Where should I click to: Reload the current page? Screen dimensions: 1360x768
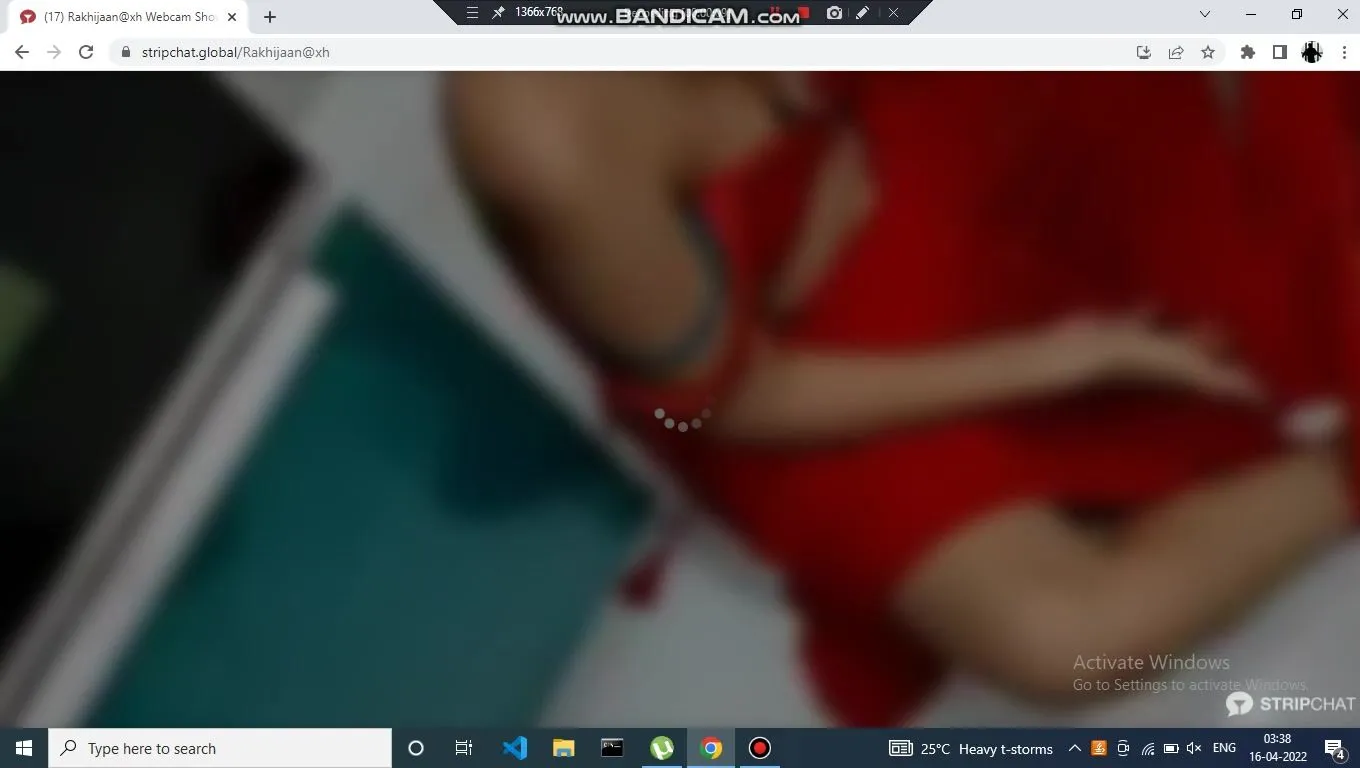click(x=86, y=52)
